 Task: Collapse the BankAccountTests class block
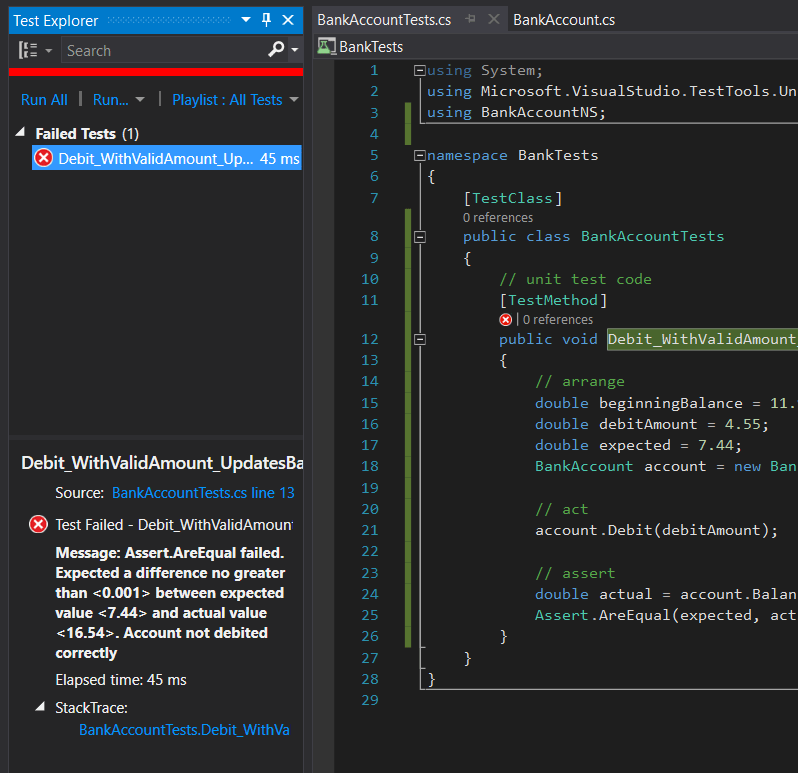click(420, 237)
